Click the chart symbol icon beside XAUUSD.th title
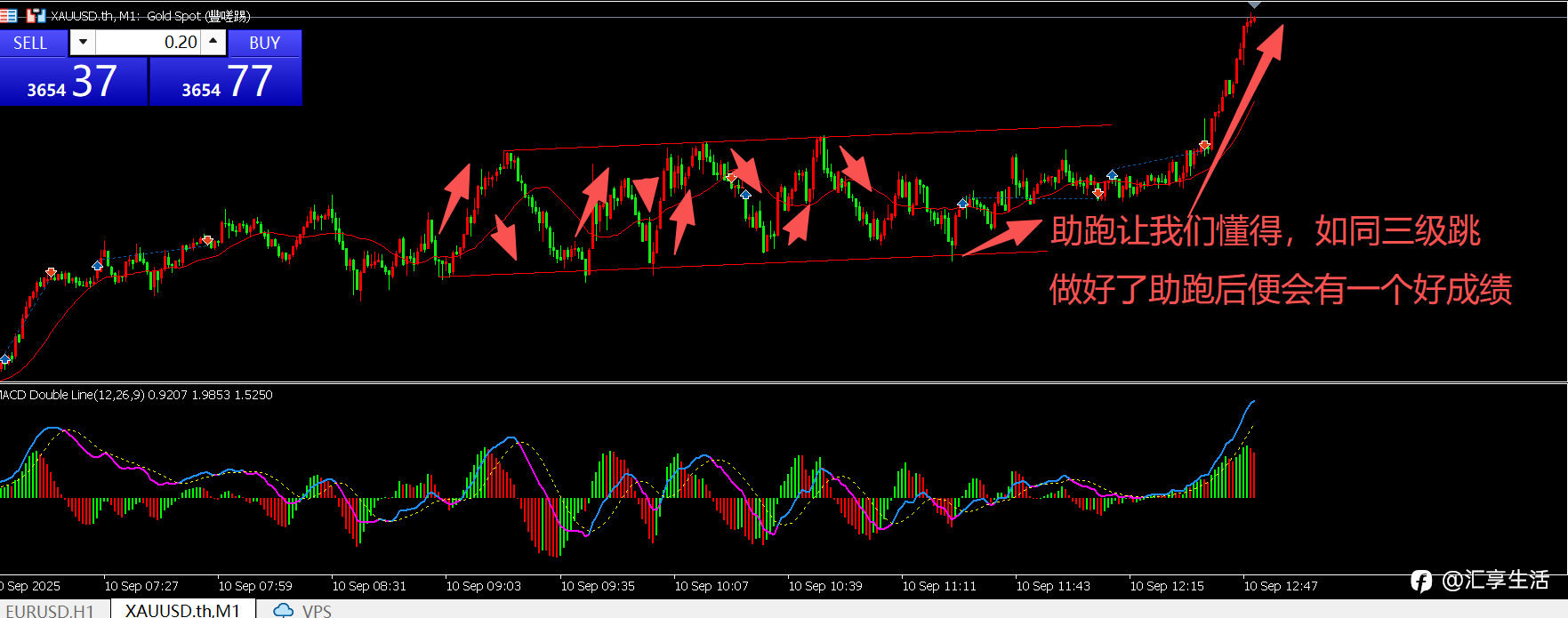This screenshot has height=618, width=1568. (36, 15)
